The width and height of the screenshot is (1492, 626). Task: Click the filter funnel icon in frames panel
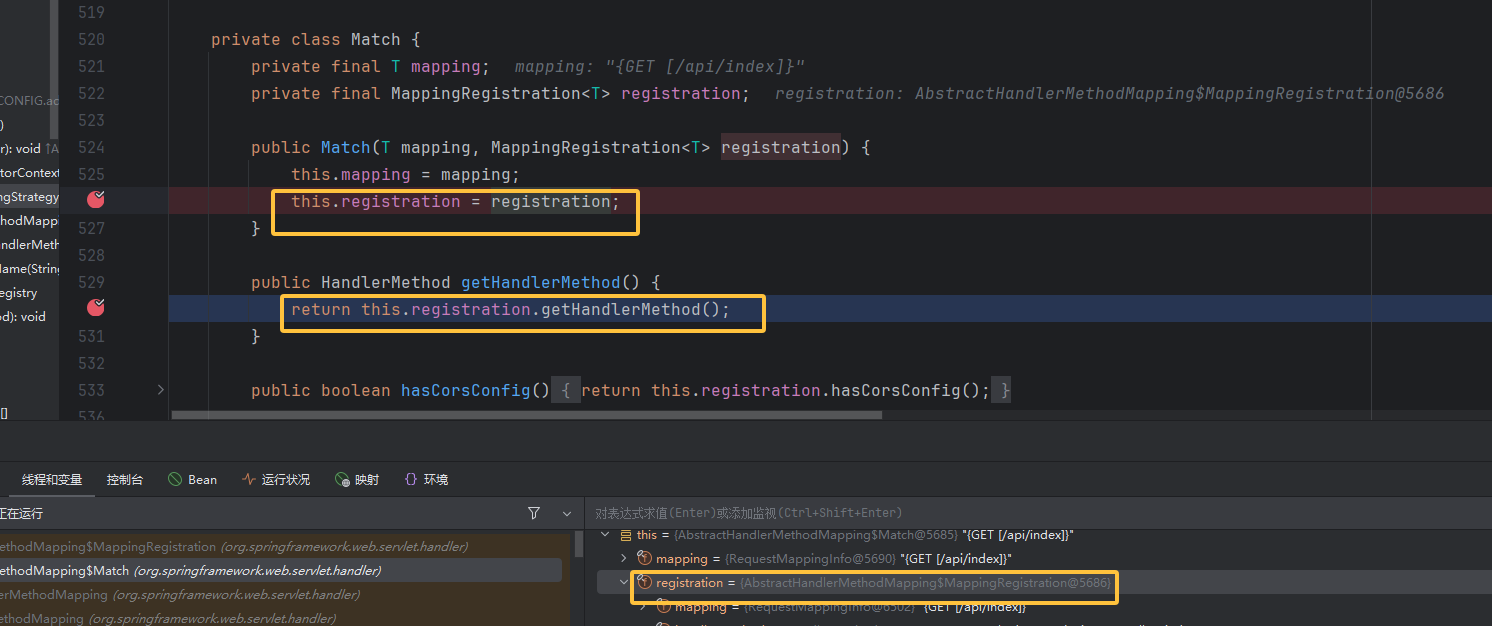[534, 513]
